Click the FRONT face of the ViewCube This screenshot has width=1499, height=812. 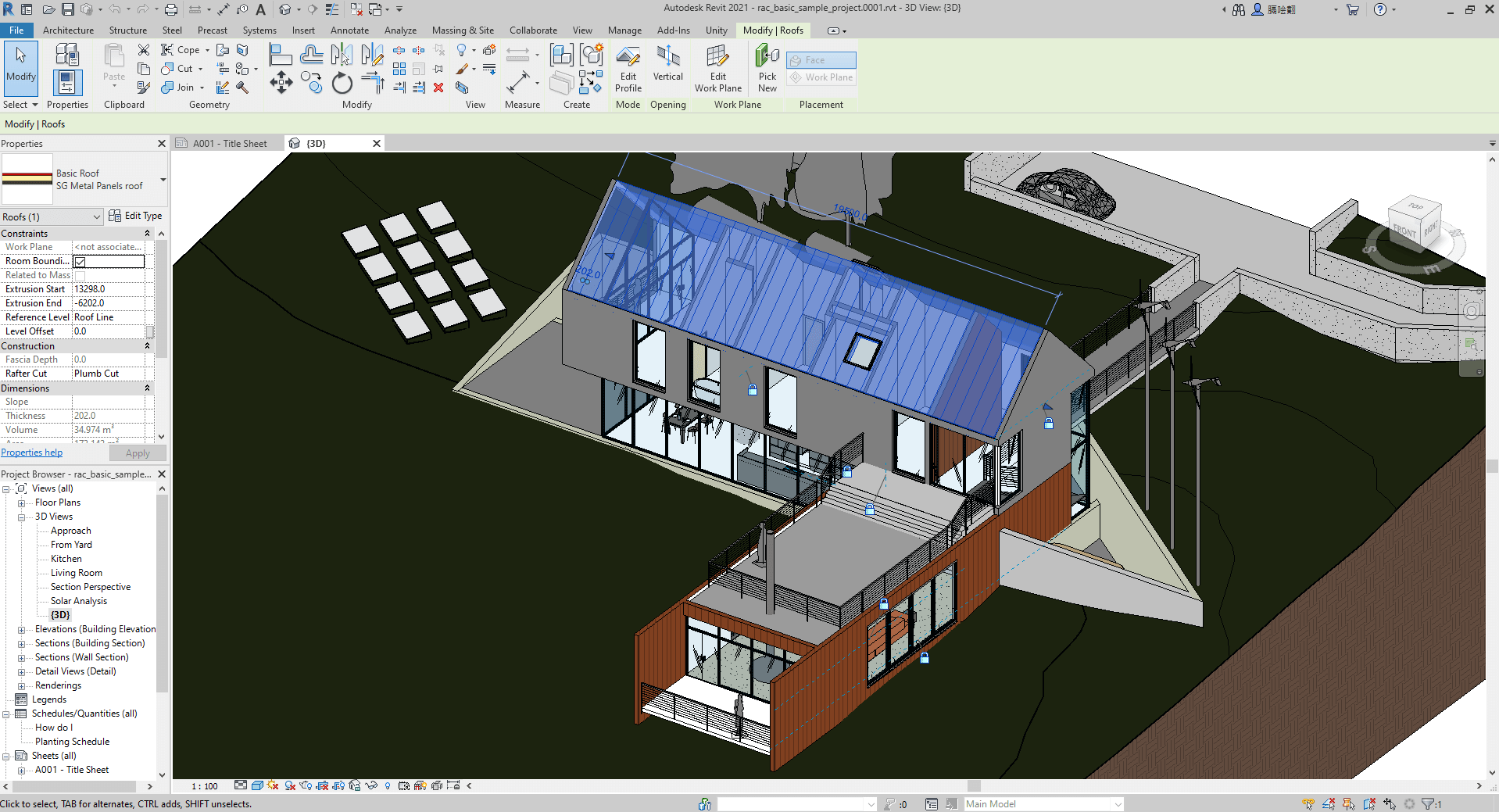[1404, 230]
